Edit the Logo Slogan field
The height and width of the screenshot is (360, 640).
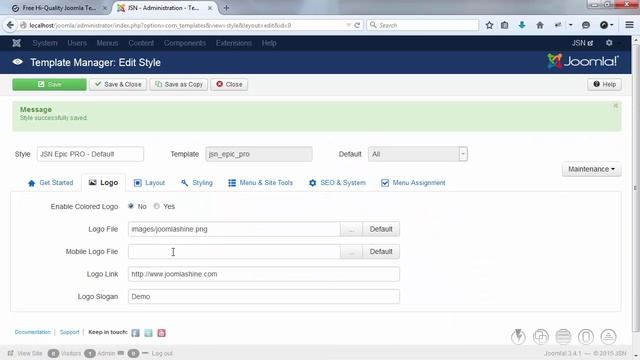pyautogui.click(x=264, y=296)
